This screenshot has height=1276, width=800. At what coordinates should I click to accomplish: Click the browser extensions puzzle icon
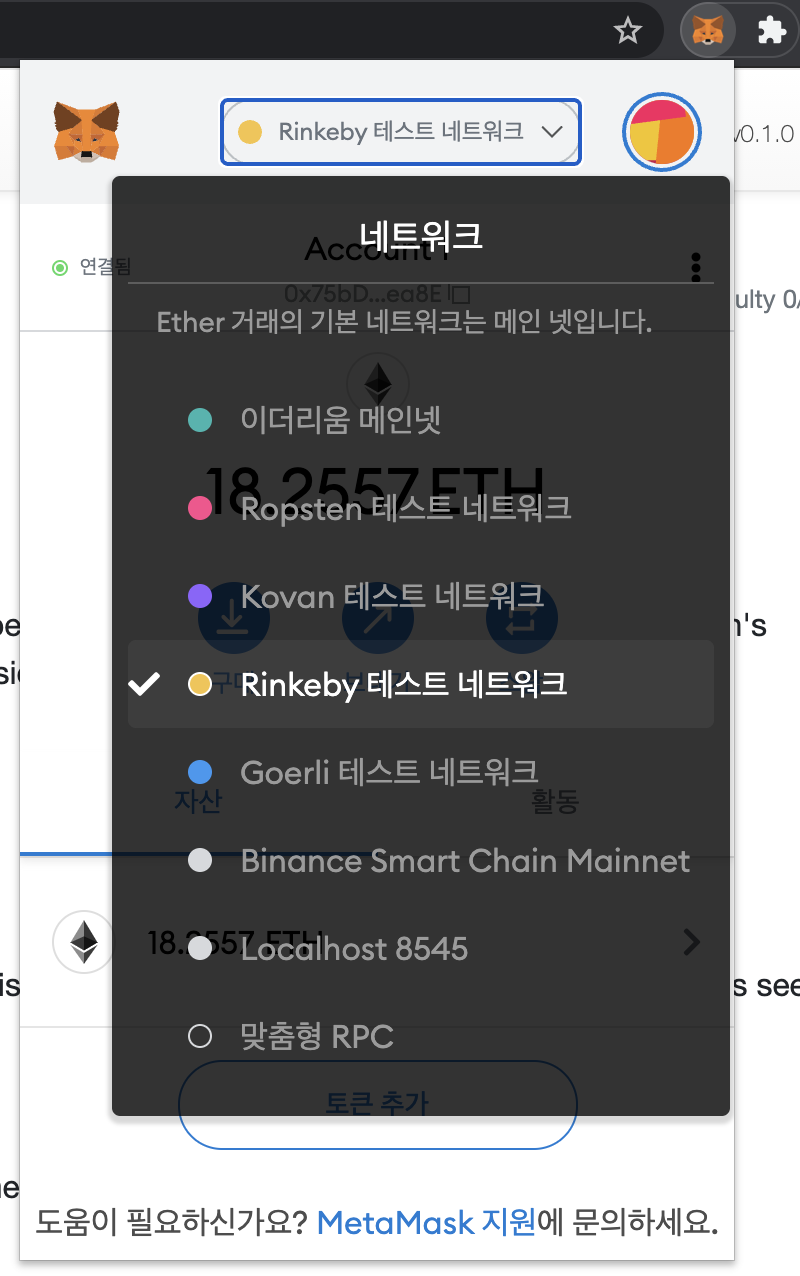coord(773,30)
